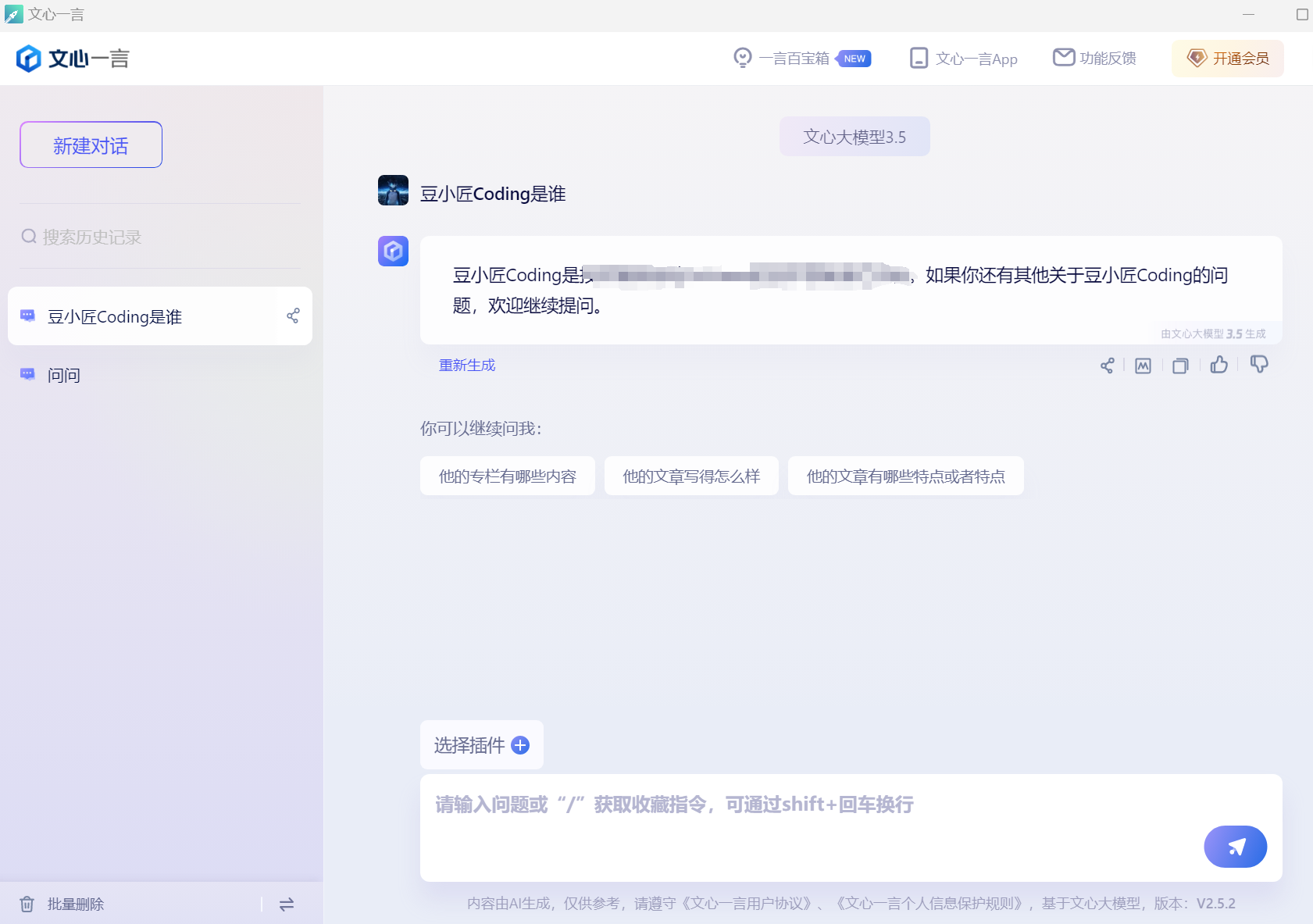This screenshot has width=1313, height=924.
Task: Open the 选择插件 plugin selector
Action: pyautogui.click(x=482, y=745)
